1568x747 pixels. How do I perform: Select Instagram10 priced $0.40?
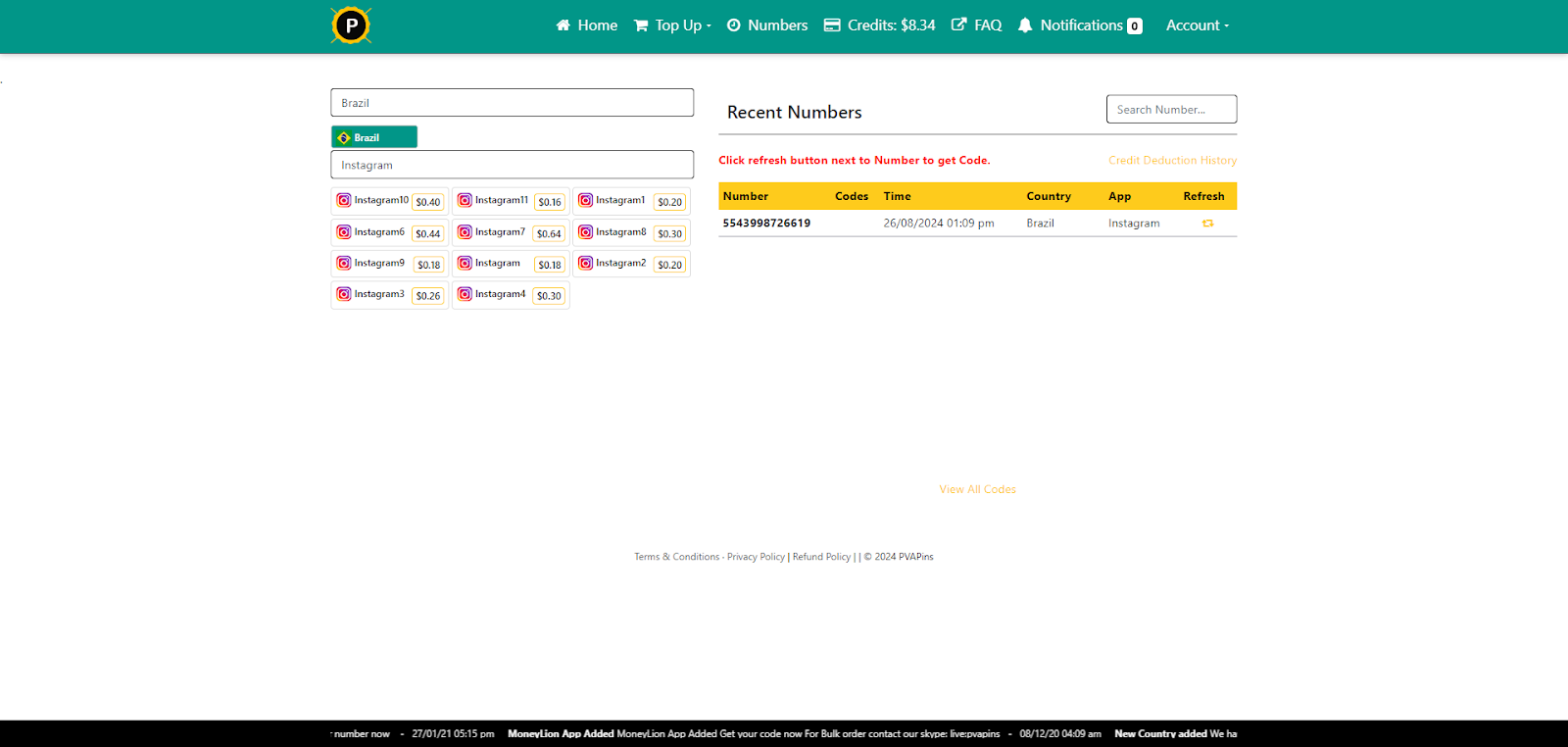pyautogui.click(x=390, y=201)
